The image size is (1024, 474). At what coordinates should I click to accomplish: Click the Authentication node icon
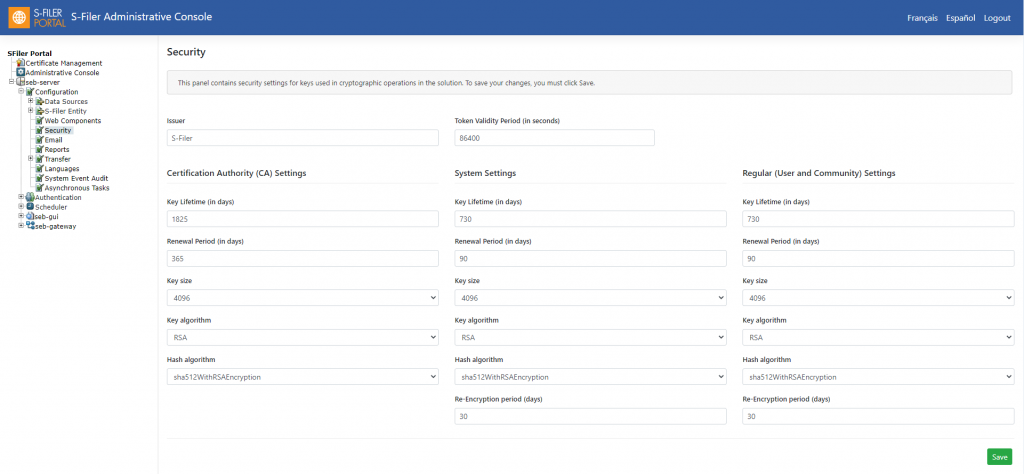30,197
